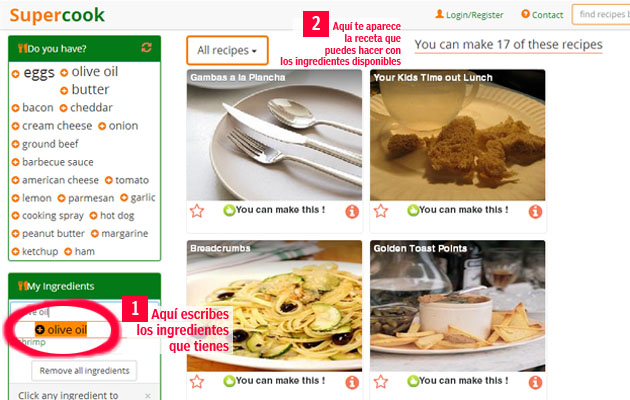Open info icon for Gambas a la Plancha
The width and height of the screenshot is (630, 400).
[352, 211]
